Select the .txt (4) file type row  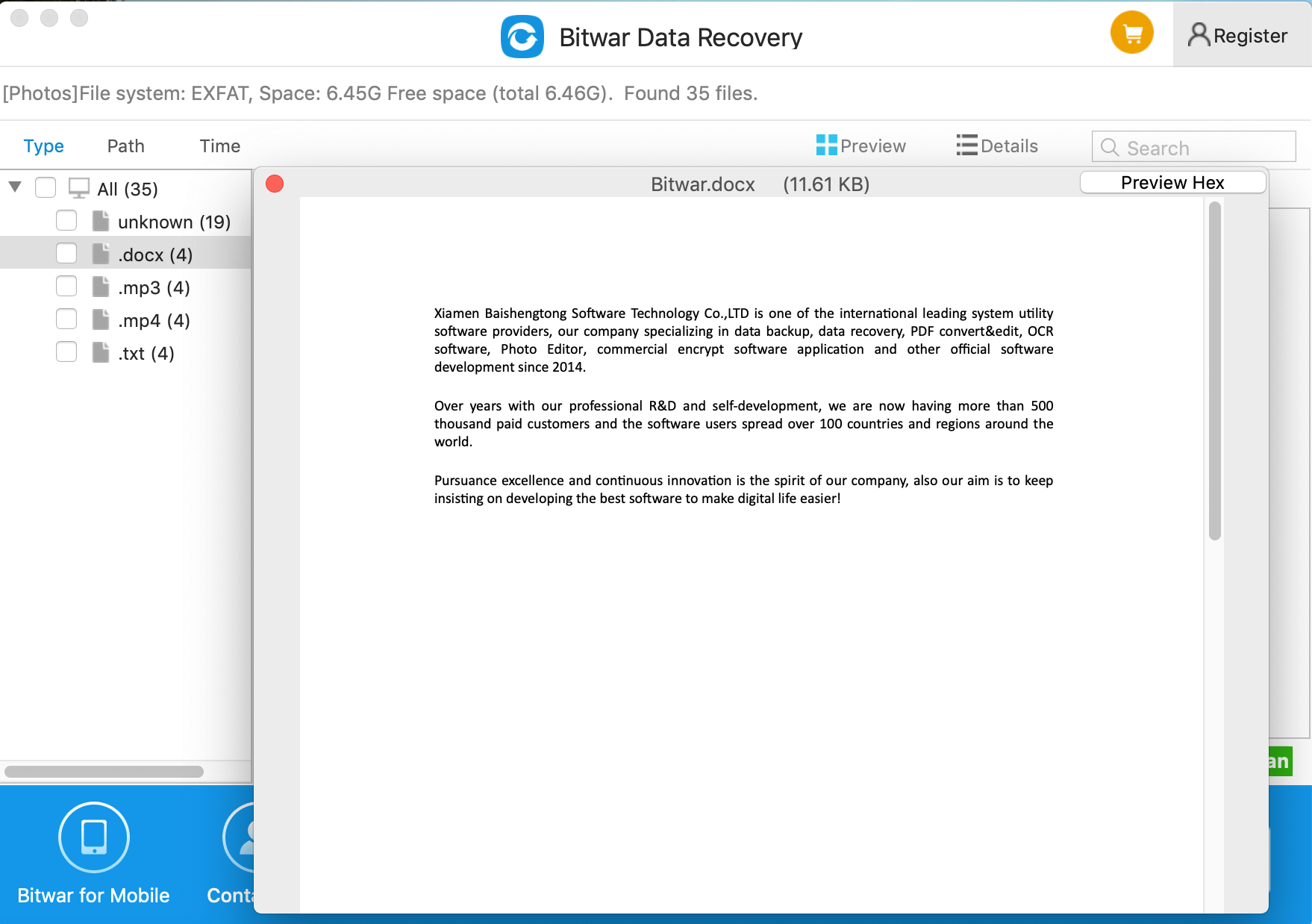point(125,353)
